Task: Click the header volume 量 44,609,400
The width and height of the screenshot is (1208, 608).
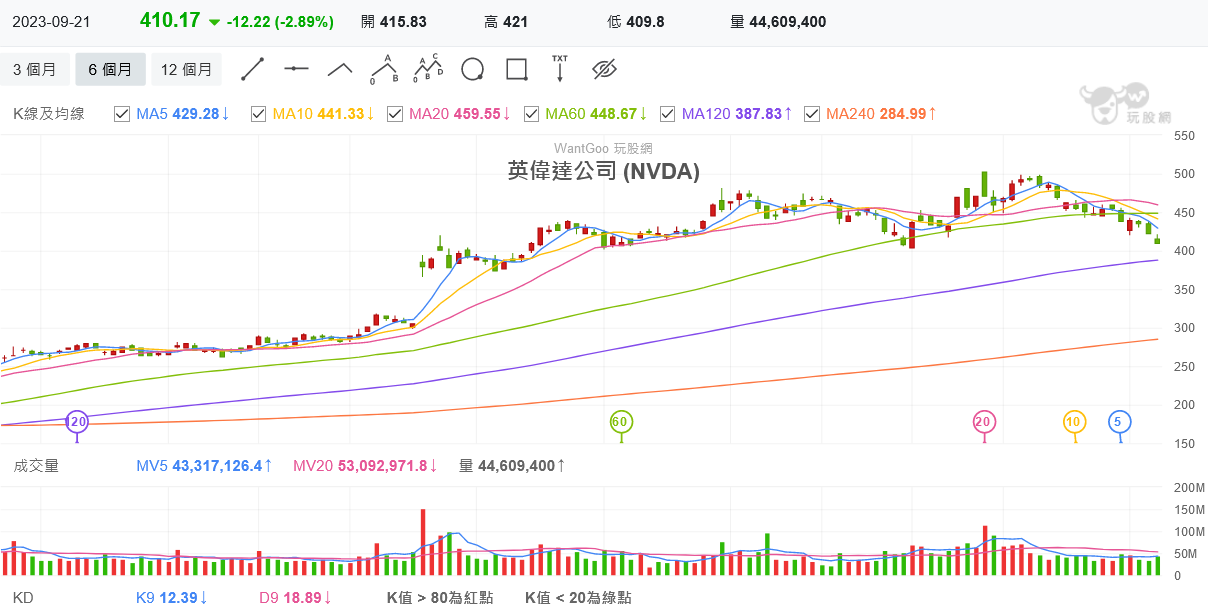Action: pyautogui.click(x=779, y=22)
